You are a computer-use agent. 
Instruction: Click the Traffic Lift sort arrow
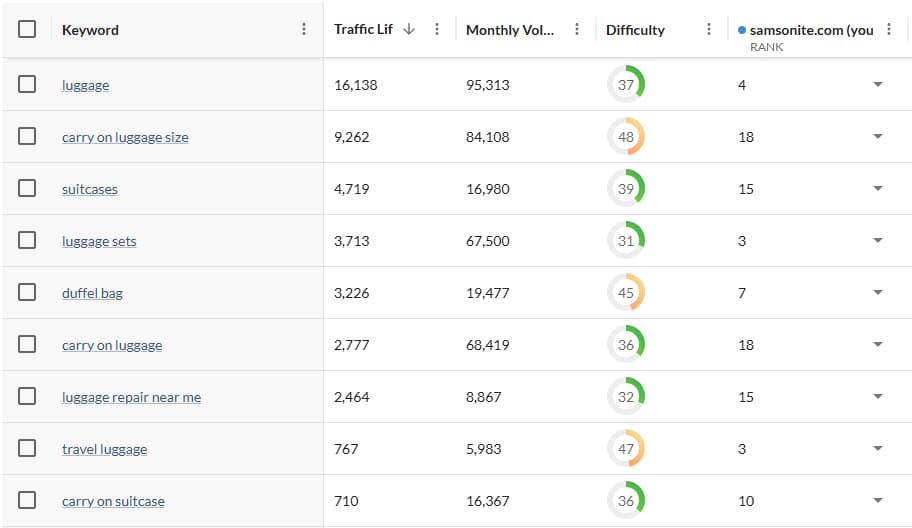click(409, 30)
